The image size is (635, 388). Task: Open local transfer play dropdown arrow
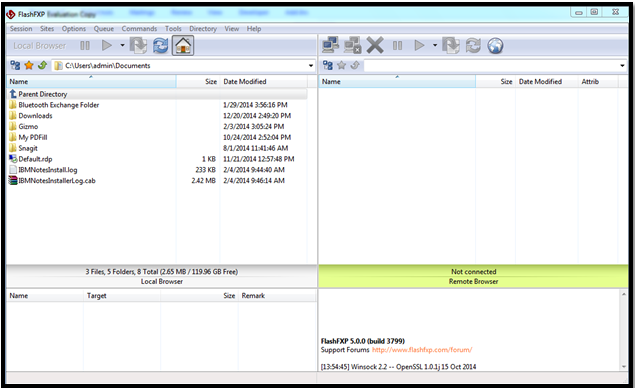pos(122,45)
